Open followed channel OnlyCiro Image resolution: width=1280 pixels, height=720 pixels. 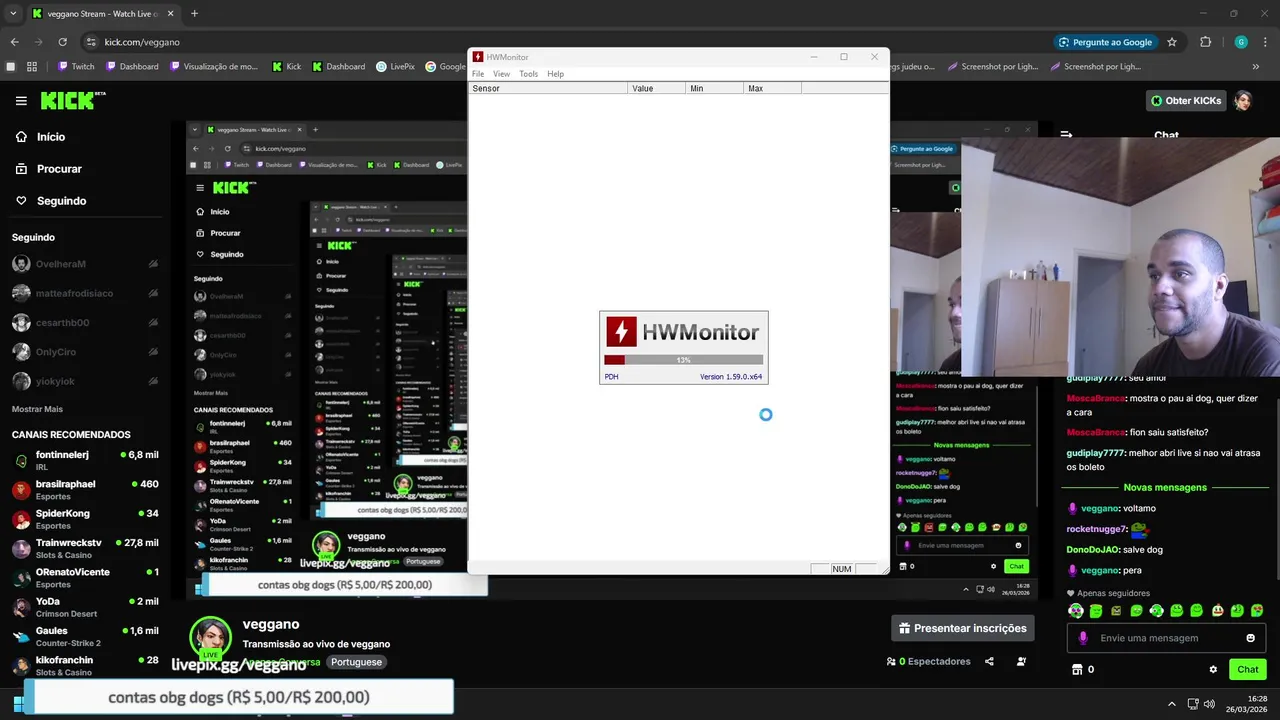pos(85,352)
